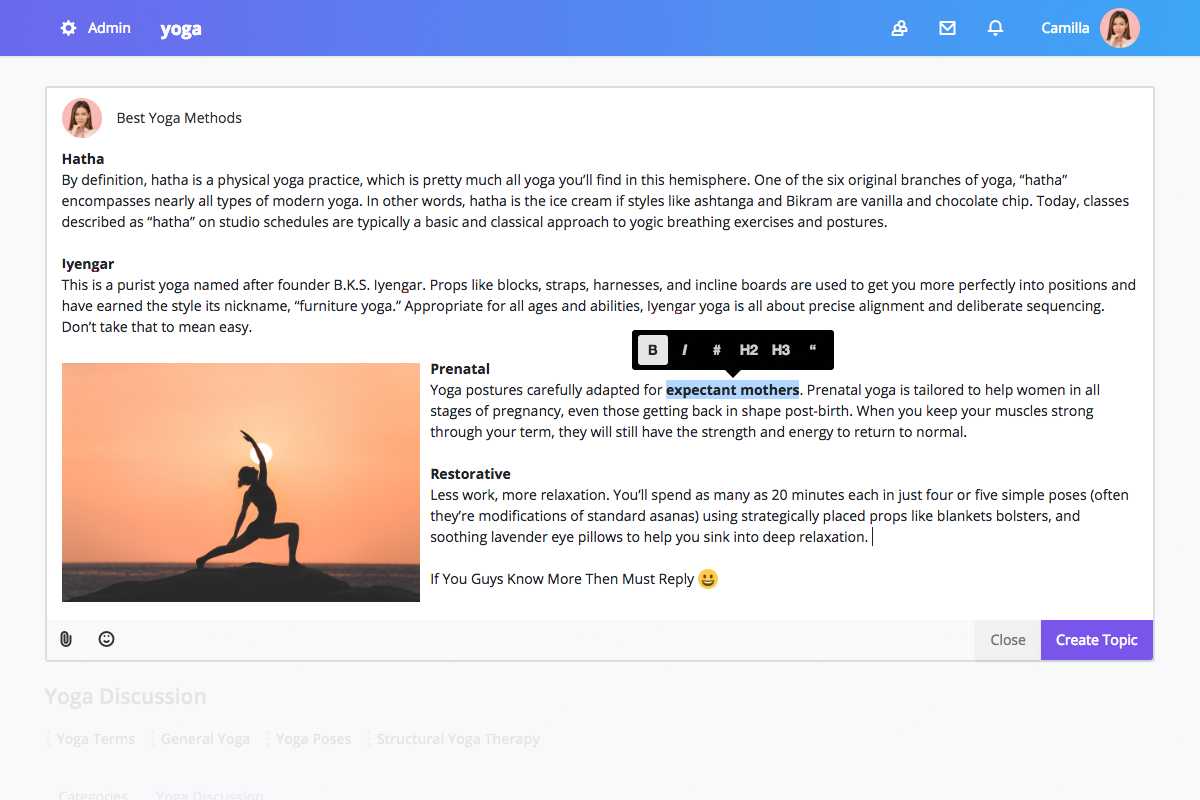Open the user groups icon in the navbar
The width and height of the screenshot is (1200, 800).
pyautogui.click(x=899, y=28)
